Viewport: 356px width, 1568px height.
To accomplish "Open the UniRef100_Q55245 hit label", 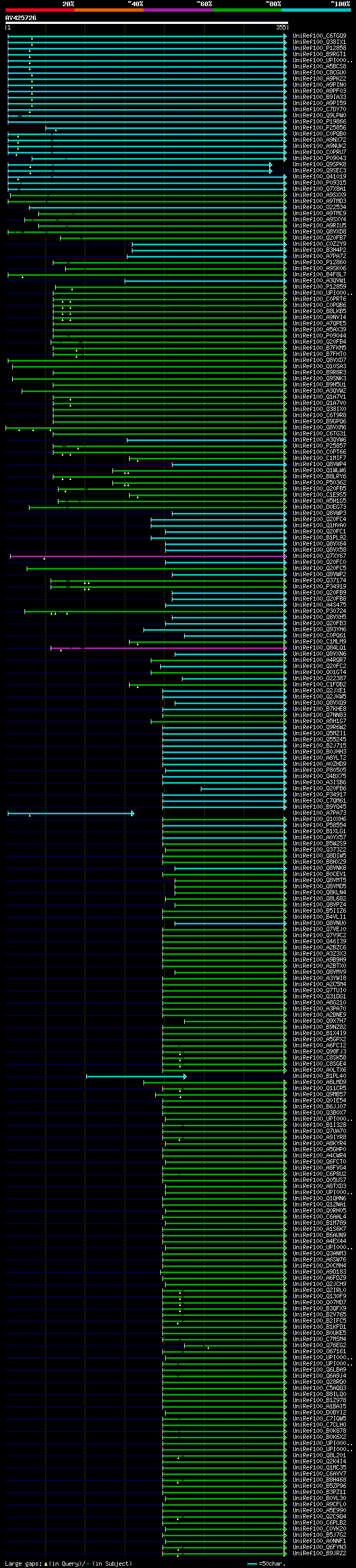I will tap(319, 740).
